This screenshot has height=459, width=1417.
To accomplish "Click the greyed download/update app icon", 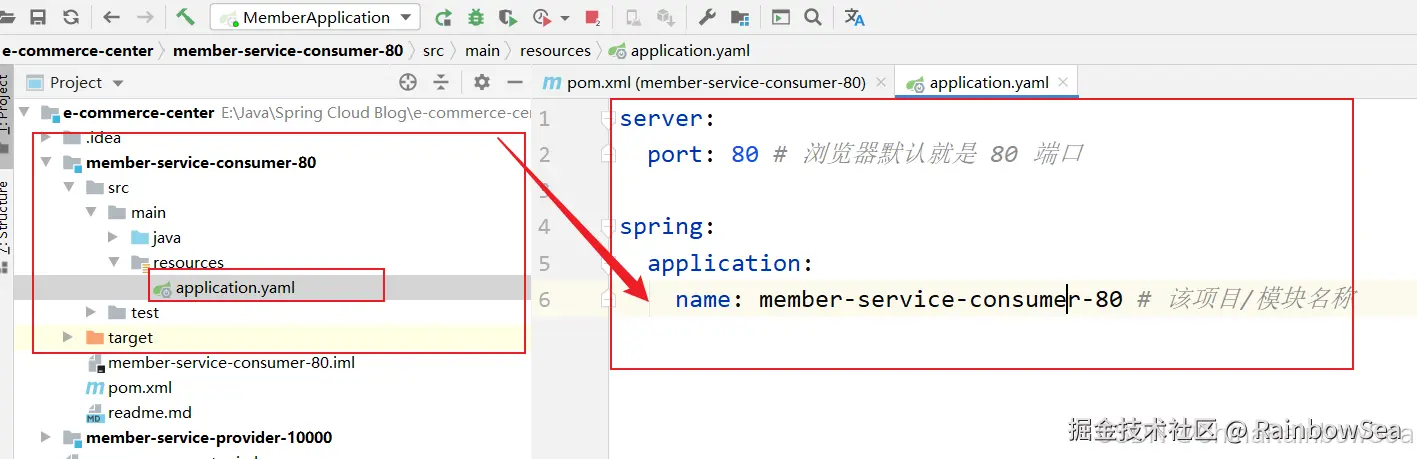I will coord(664,17).
